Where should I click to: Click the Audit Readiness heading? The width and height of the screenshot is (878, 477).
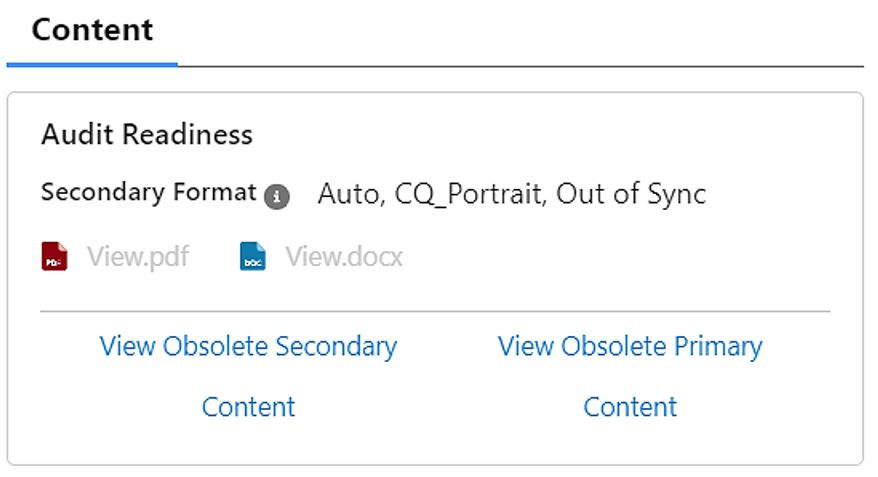point(147,134)
